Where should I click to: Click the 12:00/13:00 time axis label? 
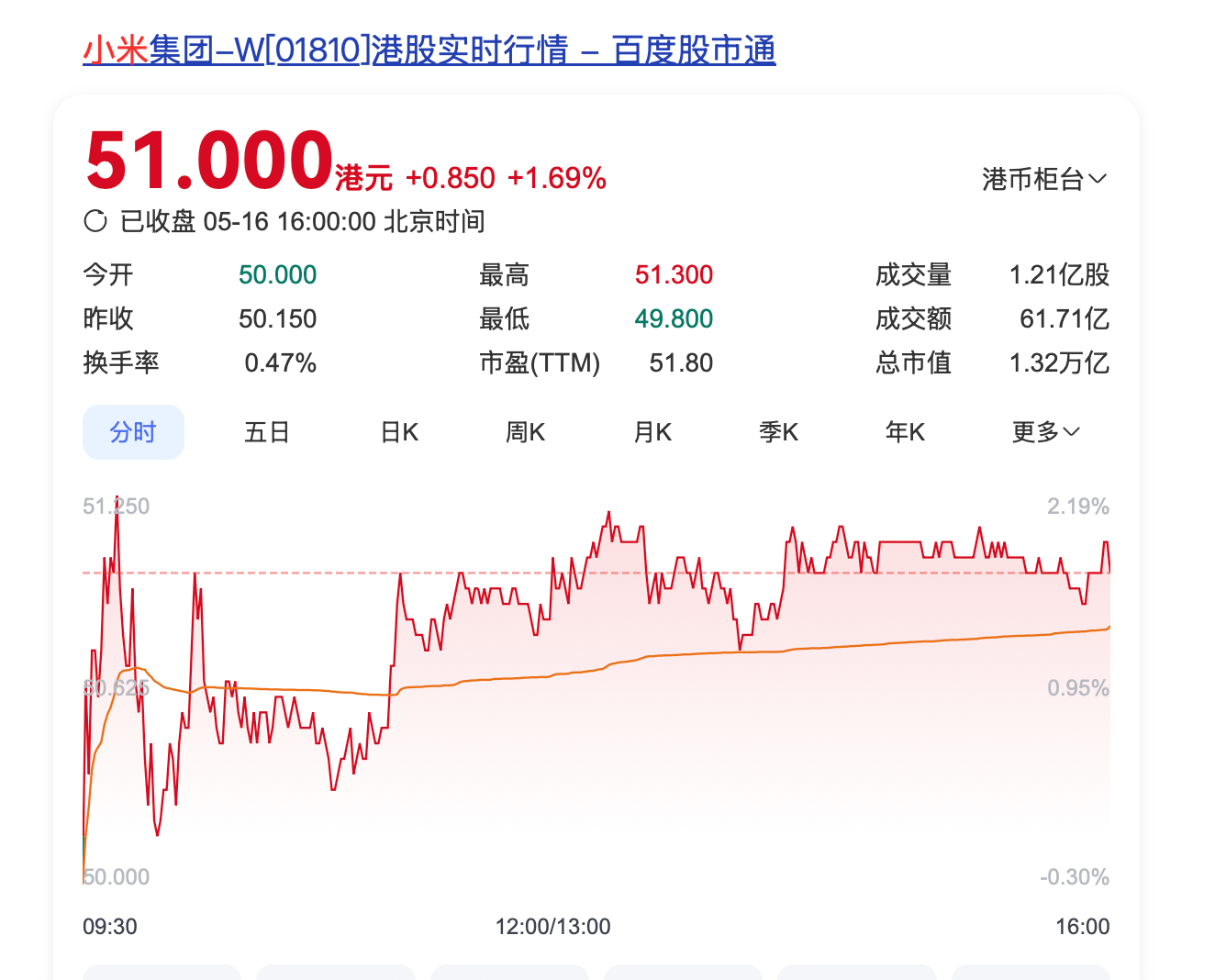tap(553, 927)
